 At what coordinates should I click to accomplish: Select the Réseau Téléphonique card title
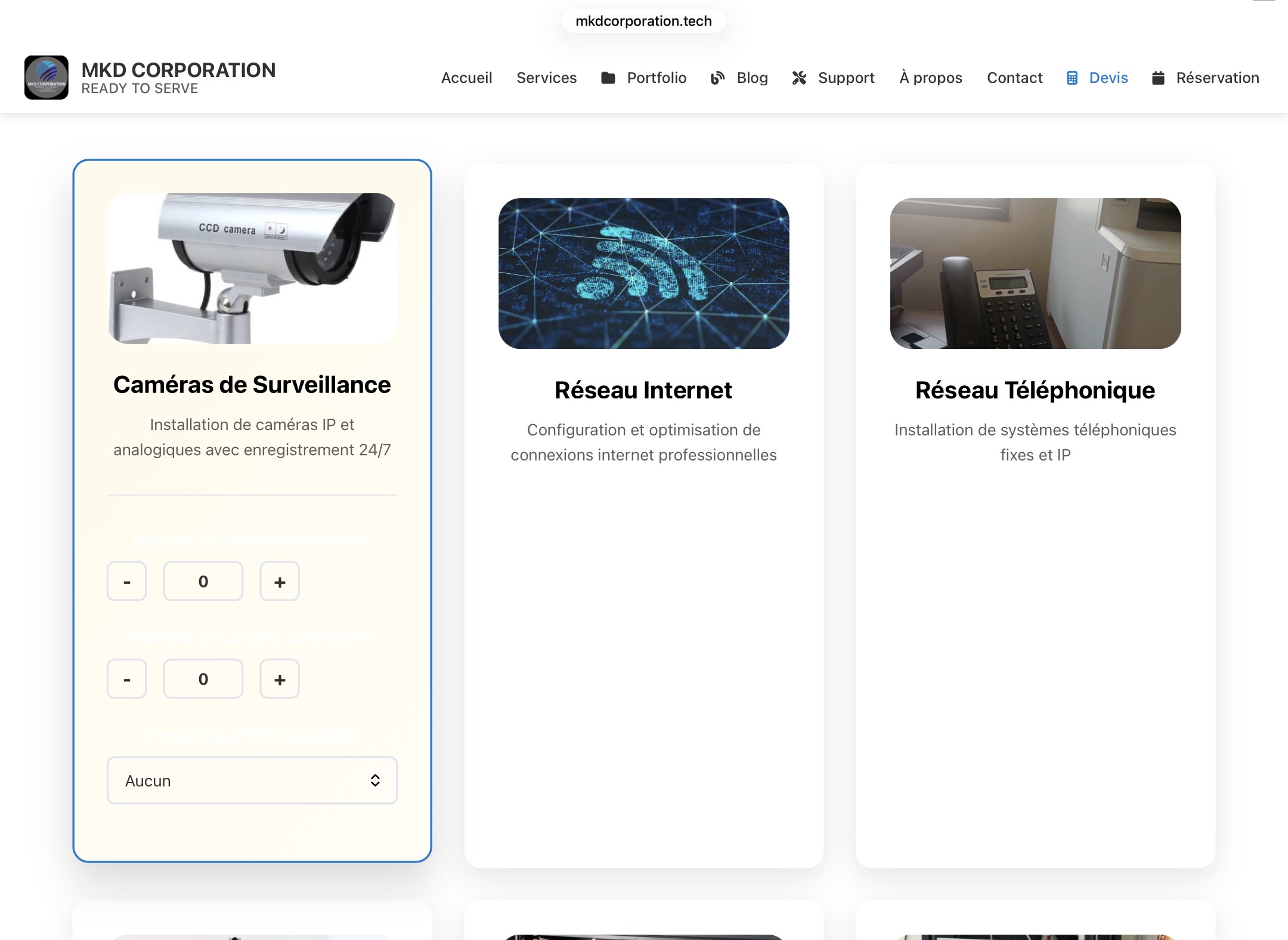[1035, 390]
